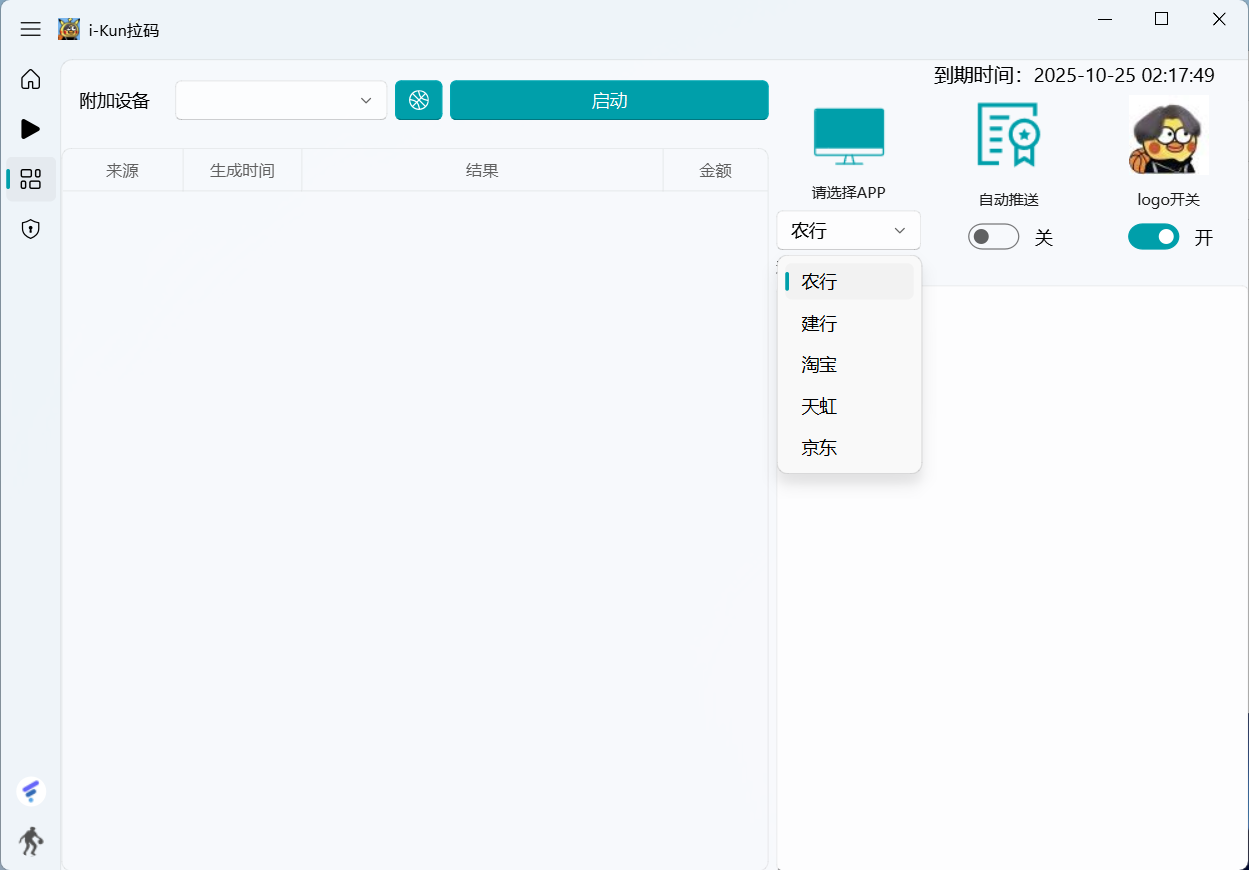Screen dimensions: 1249x870
Task: Select the Play sidebar icon
Action: point(30,129)
